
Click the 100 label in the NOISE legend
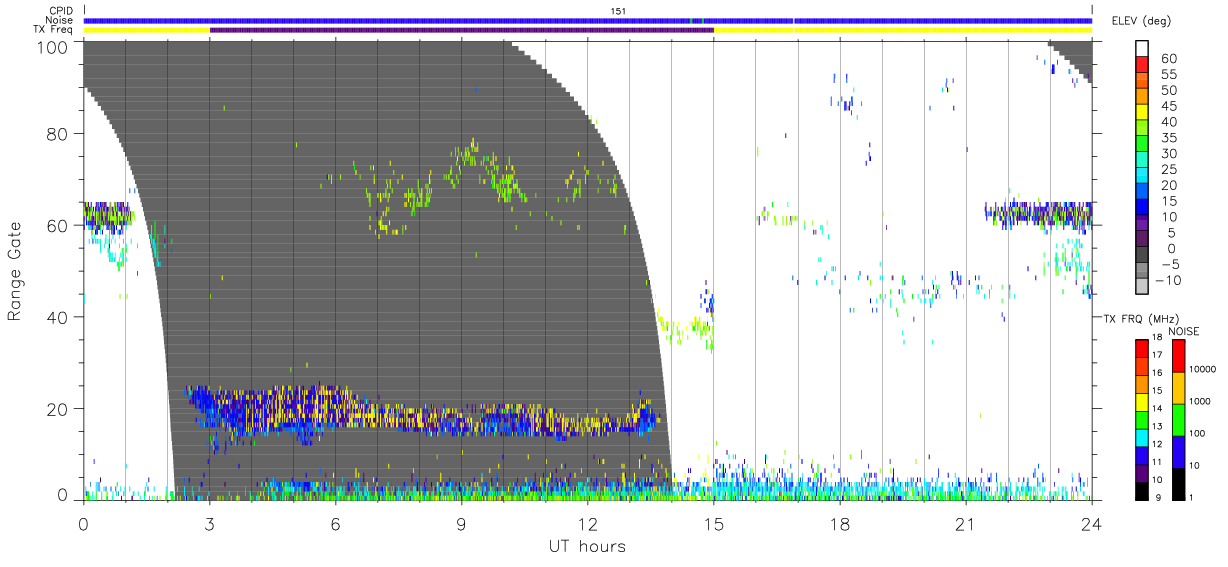coord(1198,433)
